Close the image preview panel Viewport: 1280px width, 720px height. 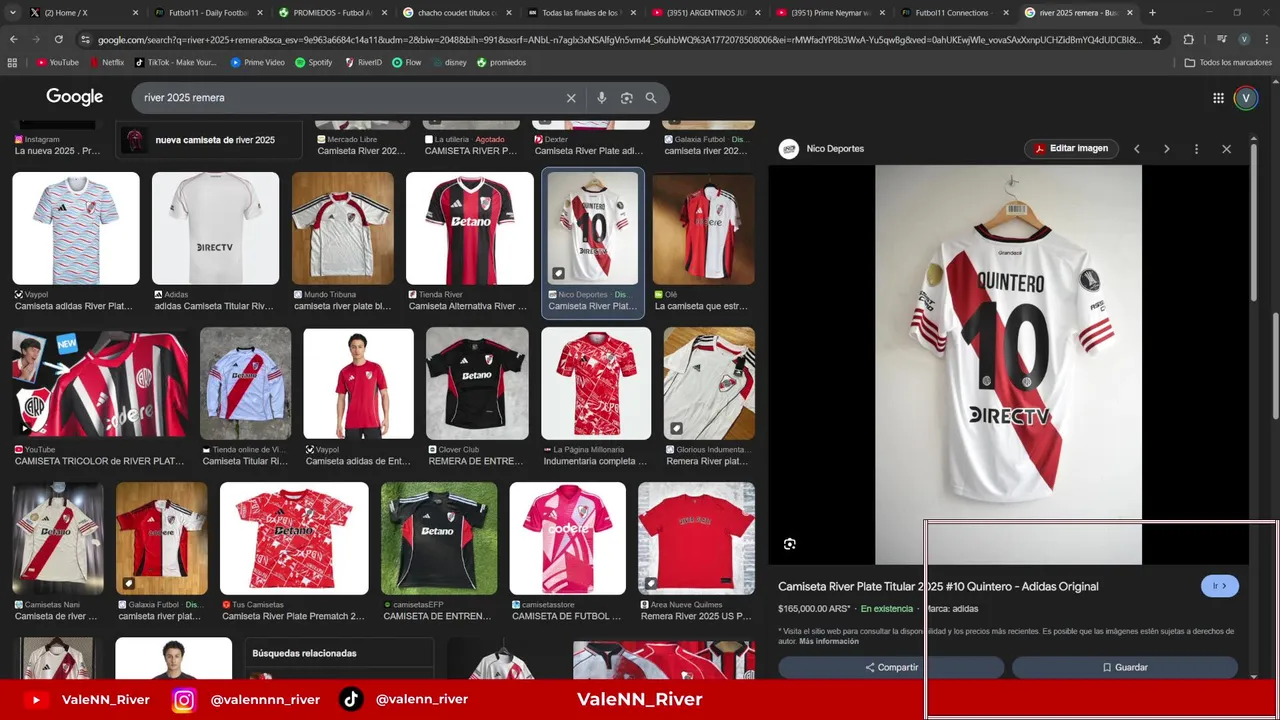(x=1226, y=149)
